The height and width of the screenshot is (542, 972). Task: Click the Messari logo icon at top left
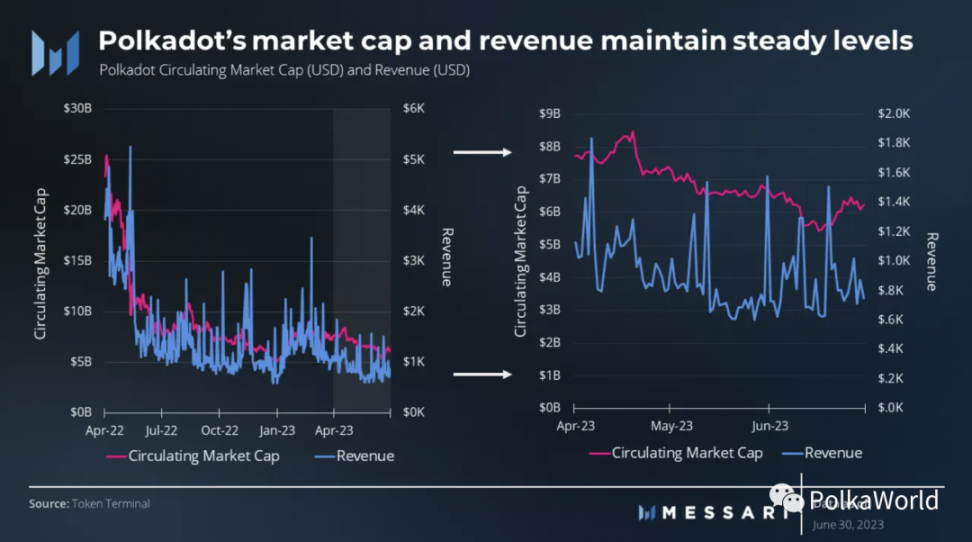pos(56,53)
